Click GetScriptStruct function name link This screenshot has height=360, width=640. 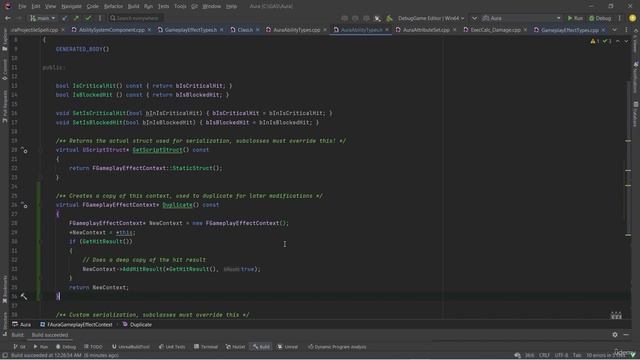157,150
